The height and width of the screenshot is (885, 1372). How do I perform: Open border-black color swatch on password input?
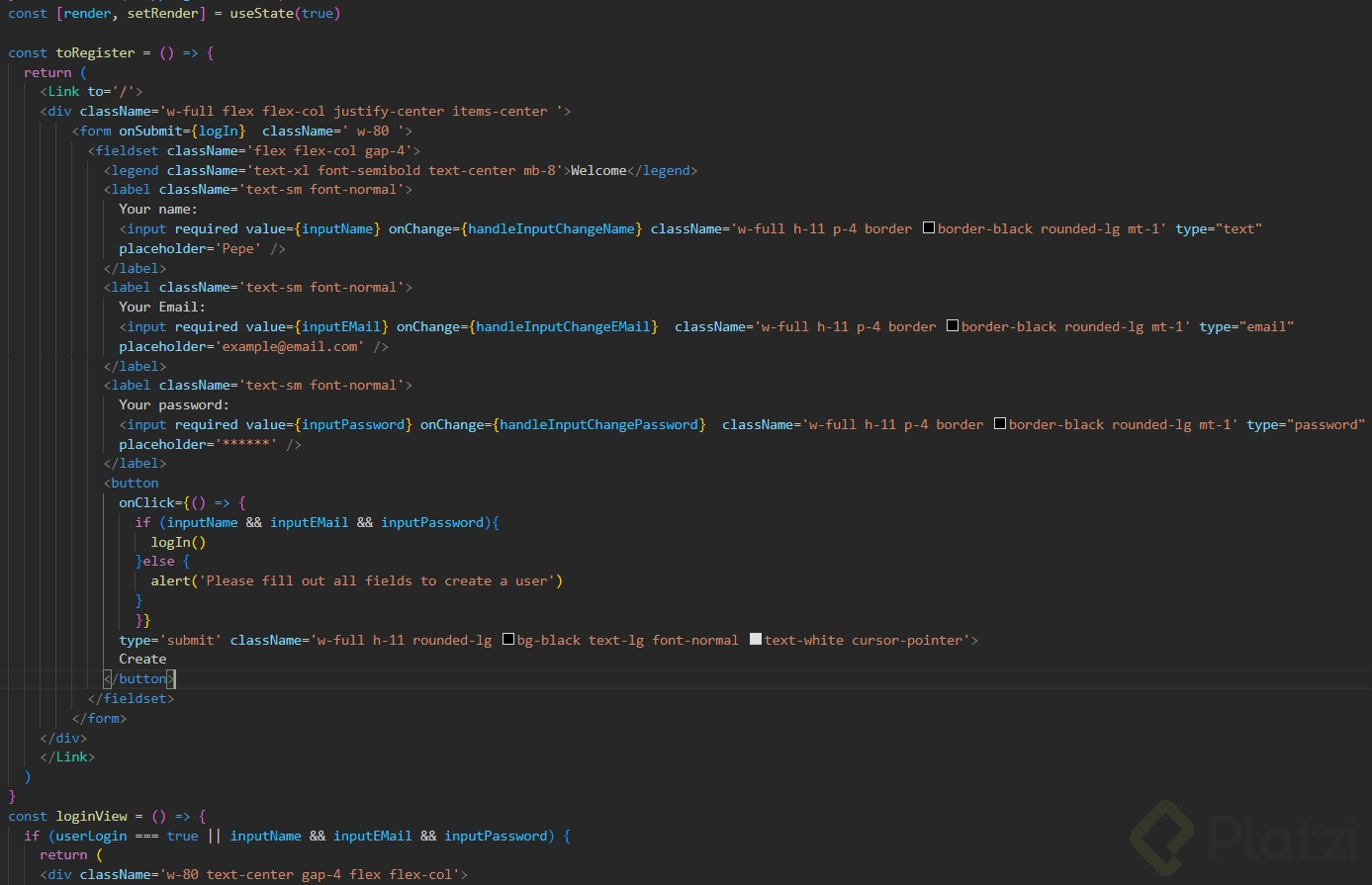(1000, 424)
